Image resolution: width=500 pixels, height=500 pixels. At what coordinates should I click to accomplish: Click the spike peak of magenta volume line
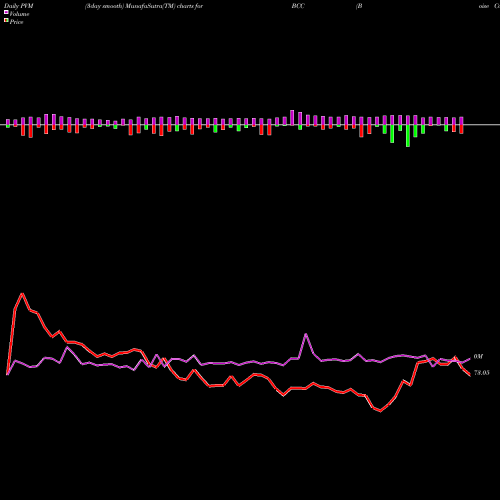point(306,334)
